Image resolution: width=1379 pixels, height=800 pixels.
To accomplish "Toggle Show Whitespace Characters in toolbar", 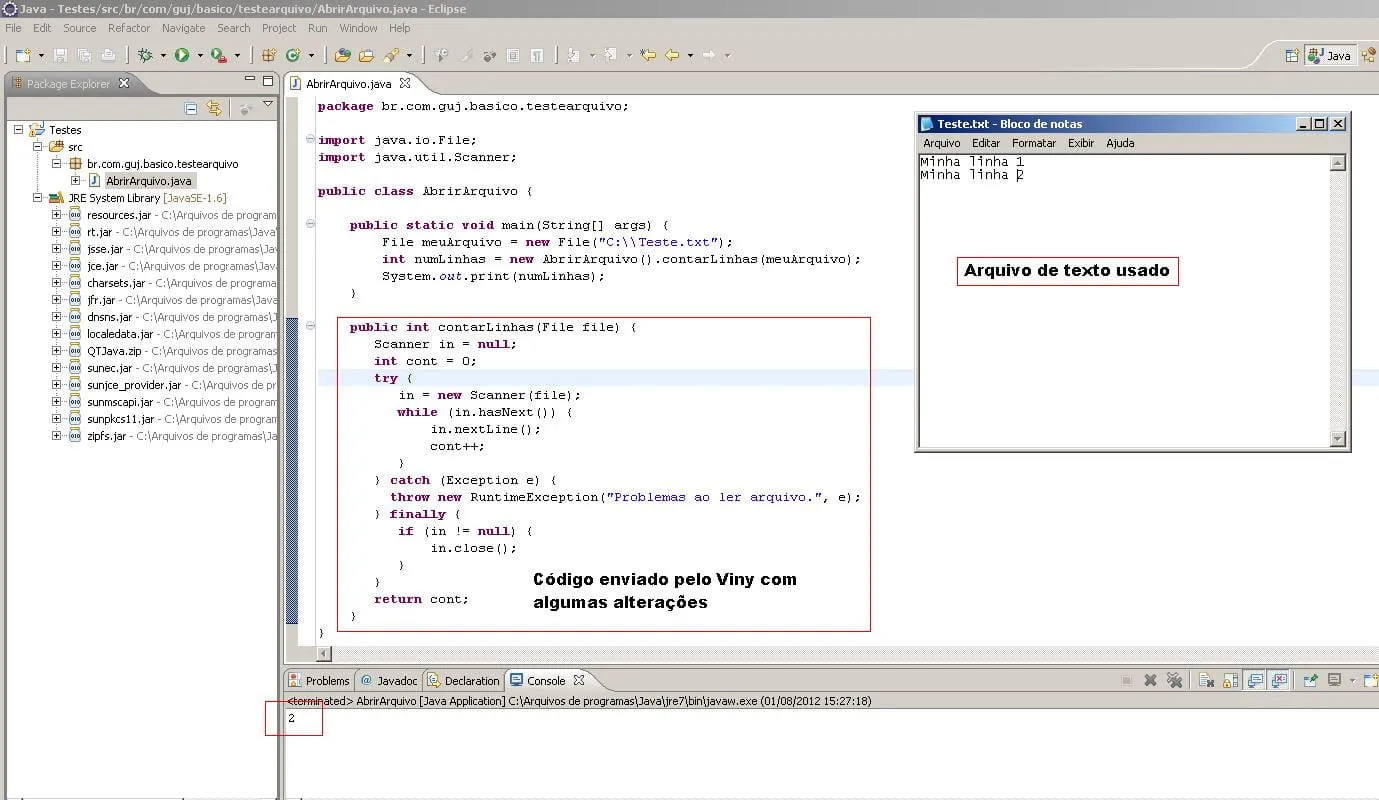I will (x=537, y=55).
